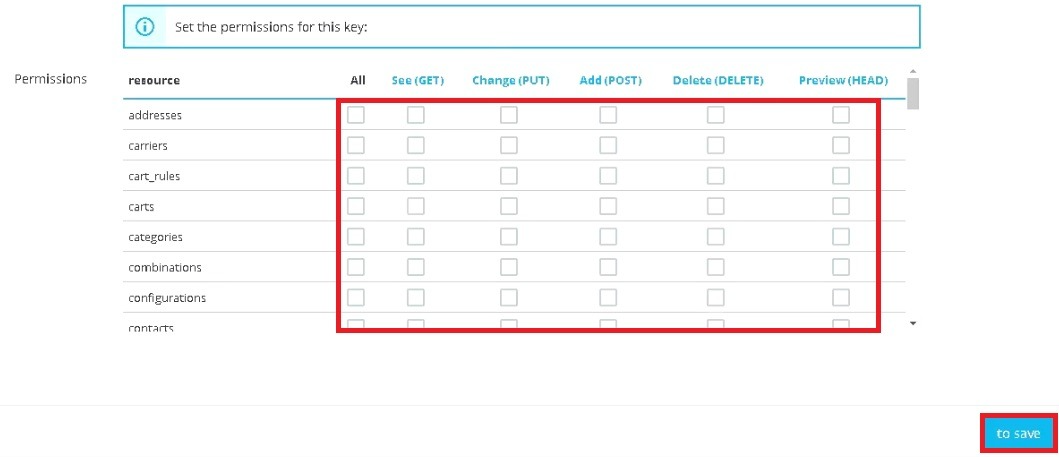Click the Preview (HEAD) column header
The image size is (1059, 457).
coord(844,80)
